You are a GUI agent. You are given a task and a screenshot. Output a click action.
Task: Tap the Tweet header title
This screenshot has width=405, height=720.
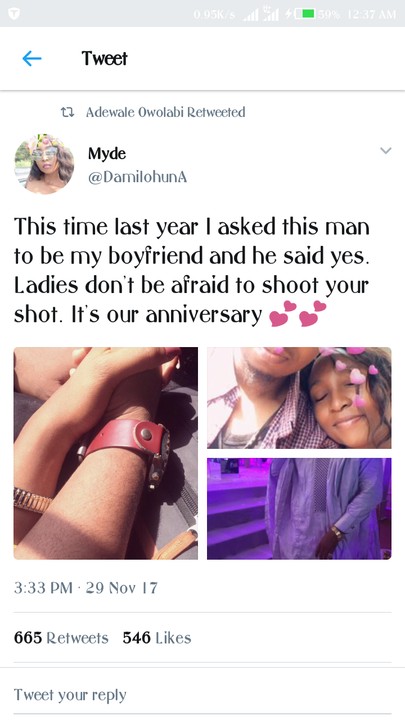[x=104, y=58]
